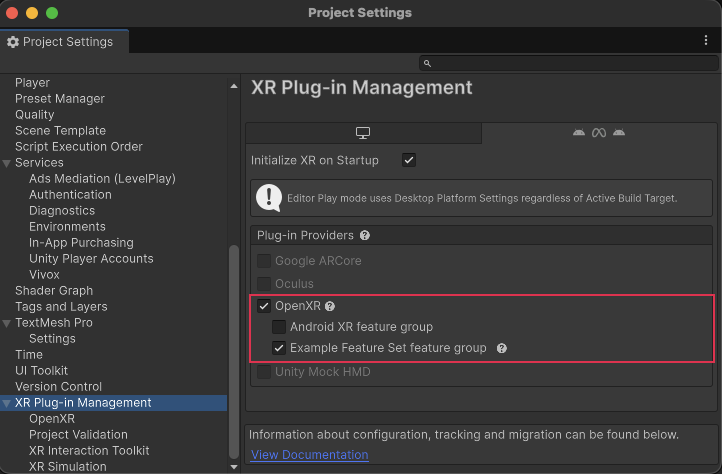Open Diagnostics service settings
Screen dimensions: 722x474
pyautogui.click(x=62, y=211)
